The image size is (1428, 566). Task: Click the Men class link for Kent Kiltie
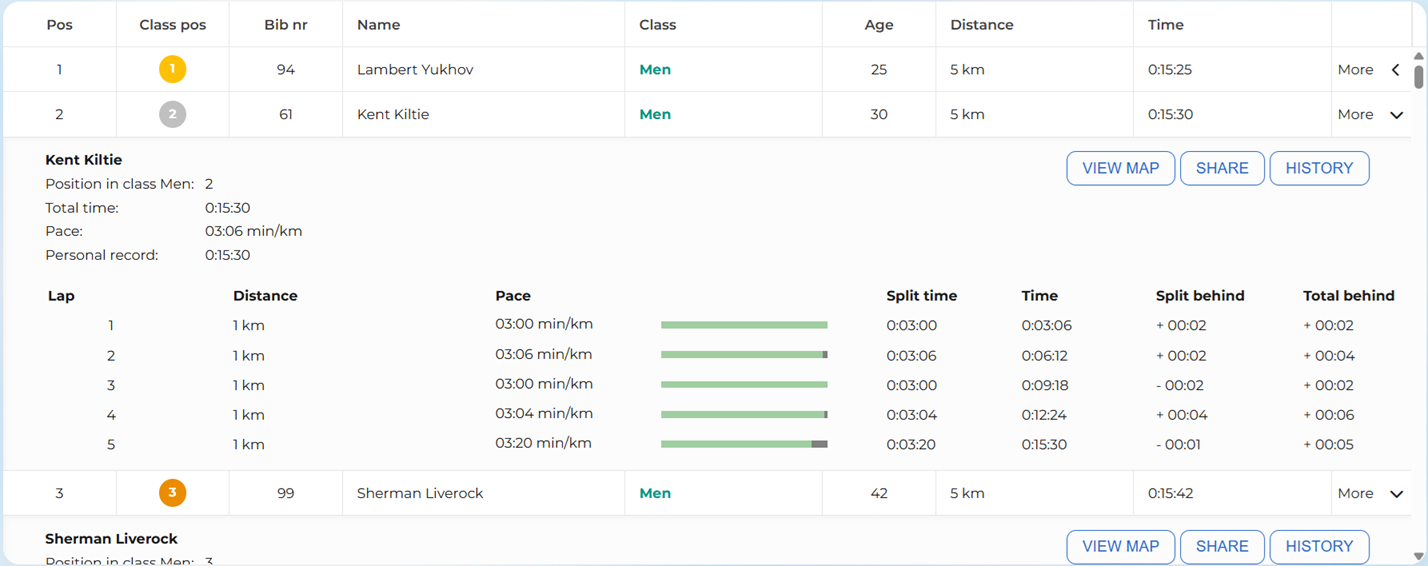(655, 115)
